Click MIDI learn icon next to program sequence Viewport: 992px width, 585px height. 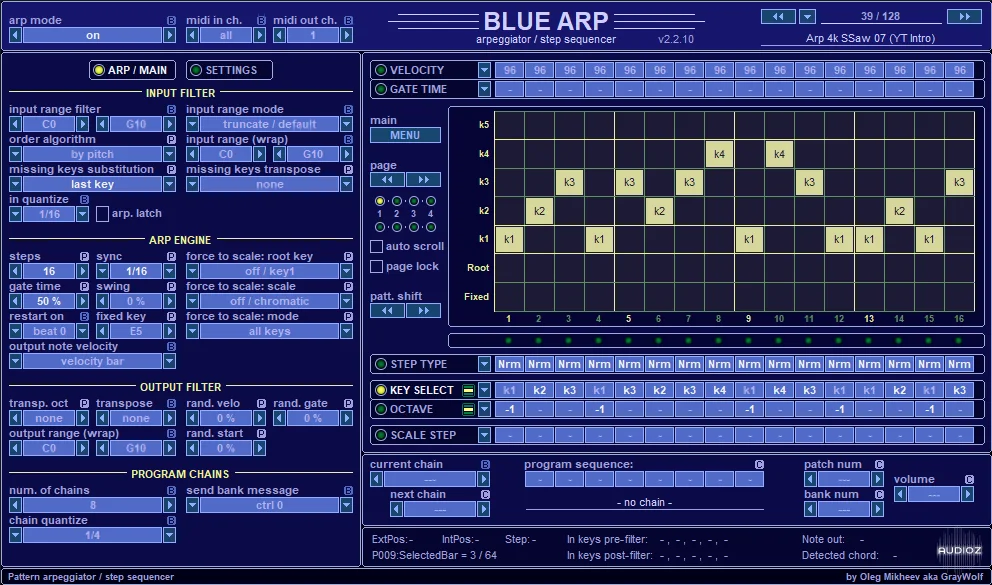759,464
